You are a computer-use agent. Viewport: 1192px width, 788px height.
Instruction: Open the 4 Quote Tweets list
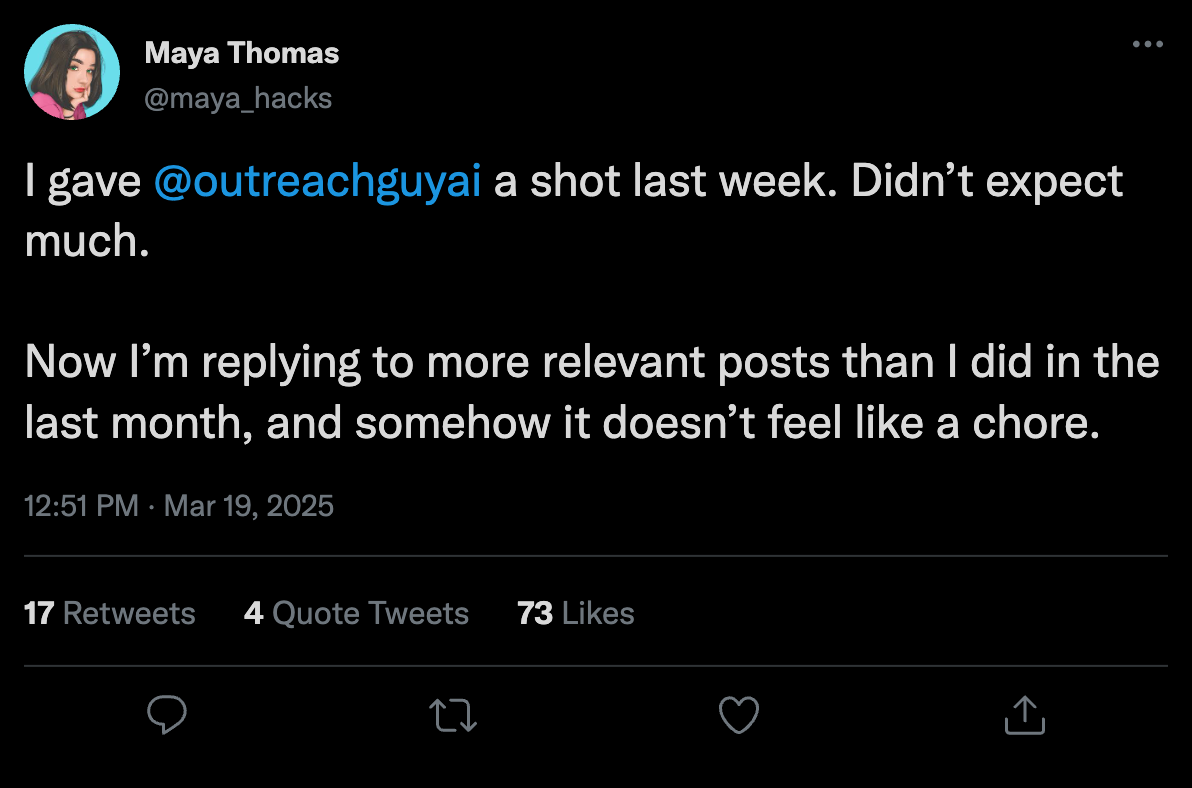357,613
